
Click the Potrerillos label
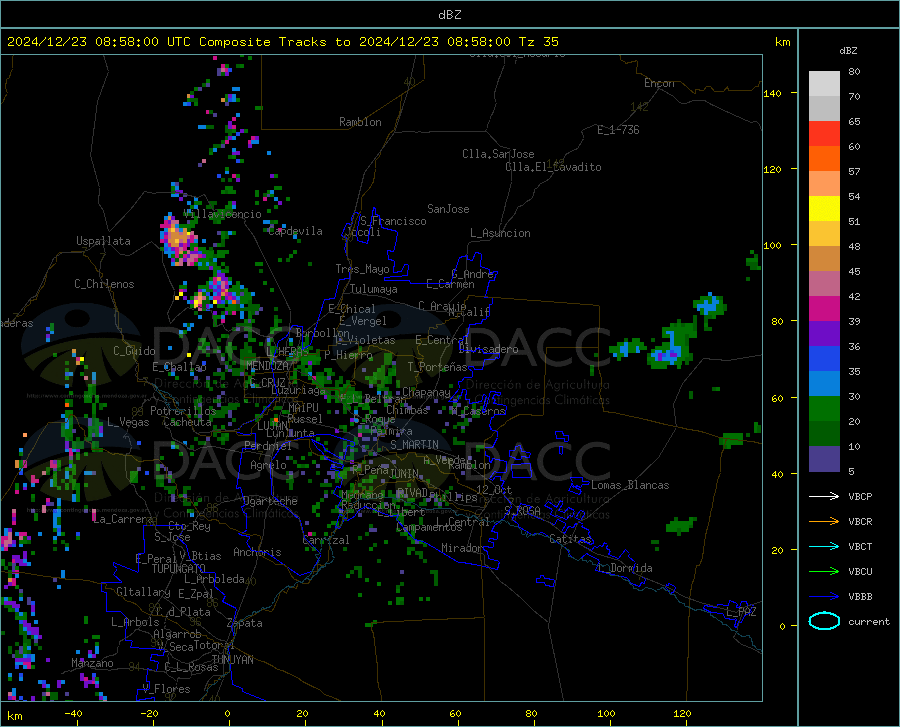click(x=183, y=411)
